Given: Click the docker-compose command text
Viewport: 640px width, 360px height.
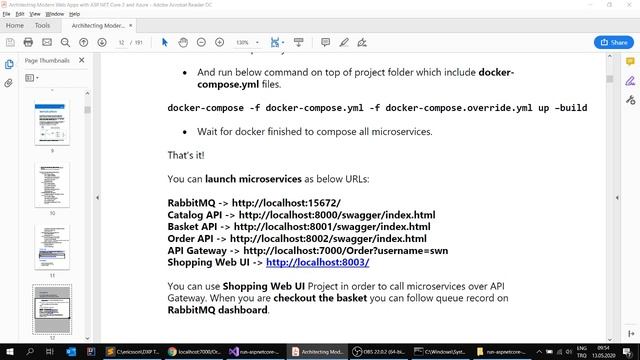Looking at the screenshot, I should pyautogui.click(x=377, y=108).
